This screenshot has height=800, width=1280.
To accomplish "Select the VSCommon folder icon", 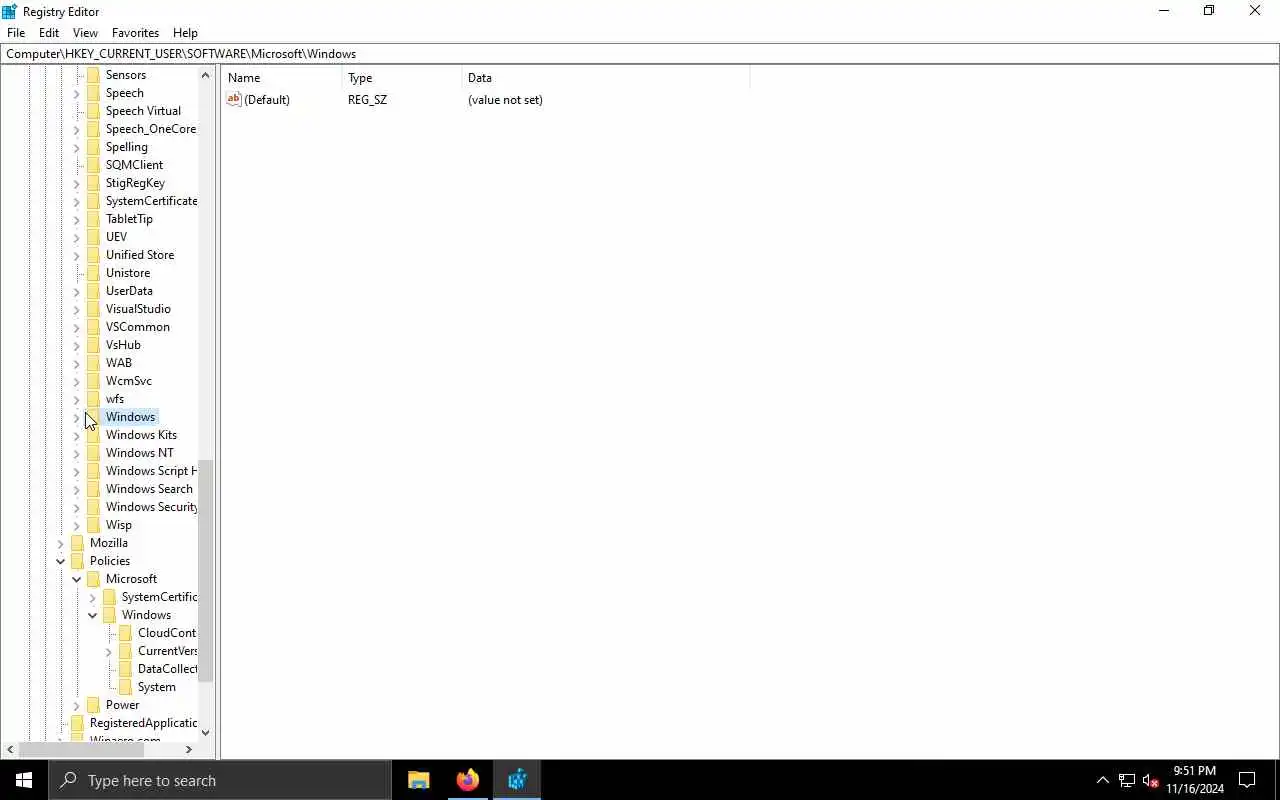I will [94, 327].
